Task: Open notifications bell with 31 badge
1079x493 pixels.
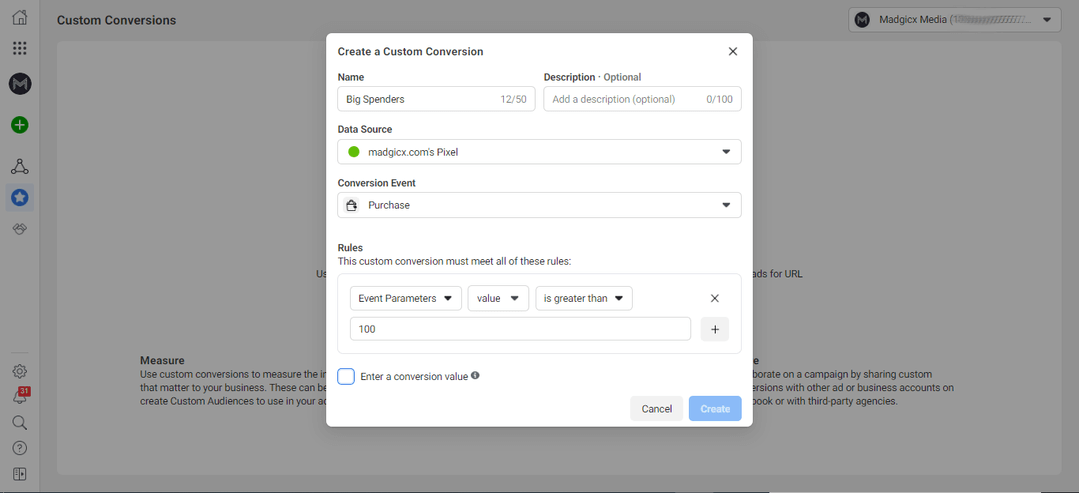Action: tap(20, 397)
